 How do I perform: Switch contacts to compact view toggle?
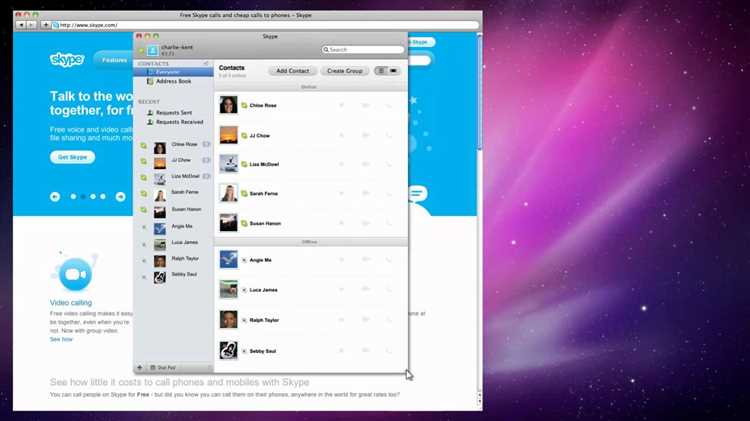pyautogui.click(x=394, y=71)
